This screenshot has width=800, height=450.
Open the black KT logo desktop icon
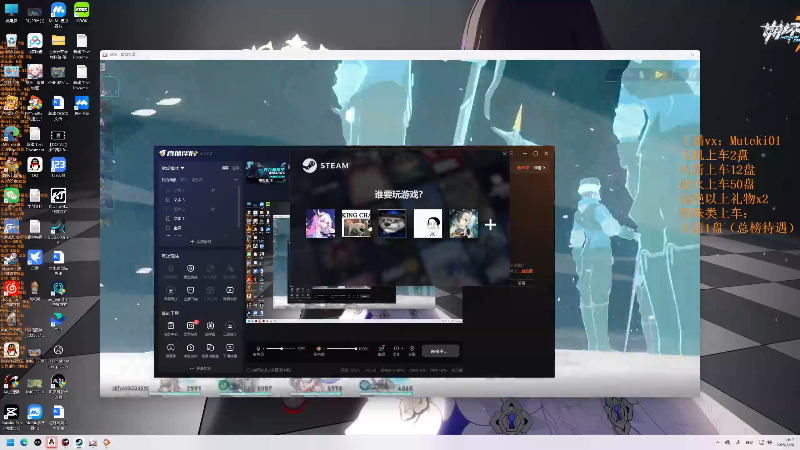pos(58,197)
